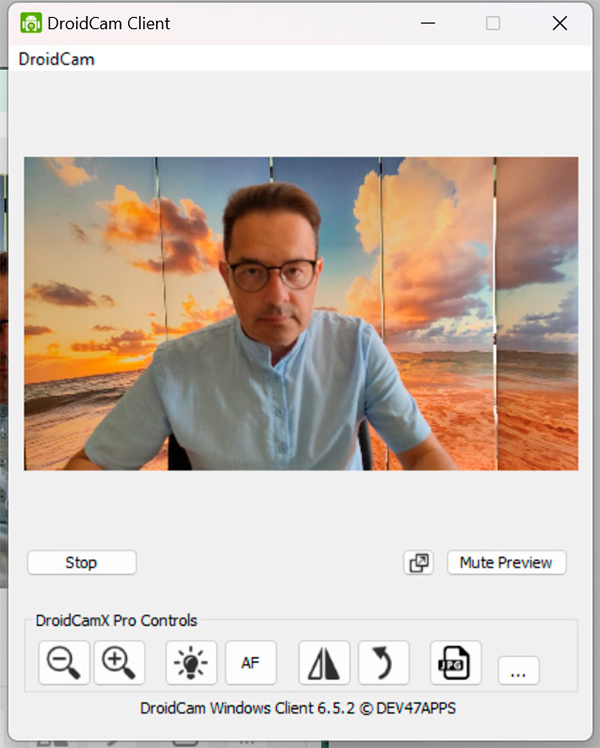Trigger autofocus with the AF button

(x=250, y=663)
